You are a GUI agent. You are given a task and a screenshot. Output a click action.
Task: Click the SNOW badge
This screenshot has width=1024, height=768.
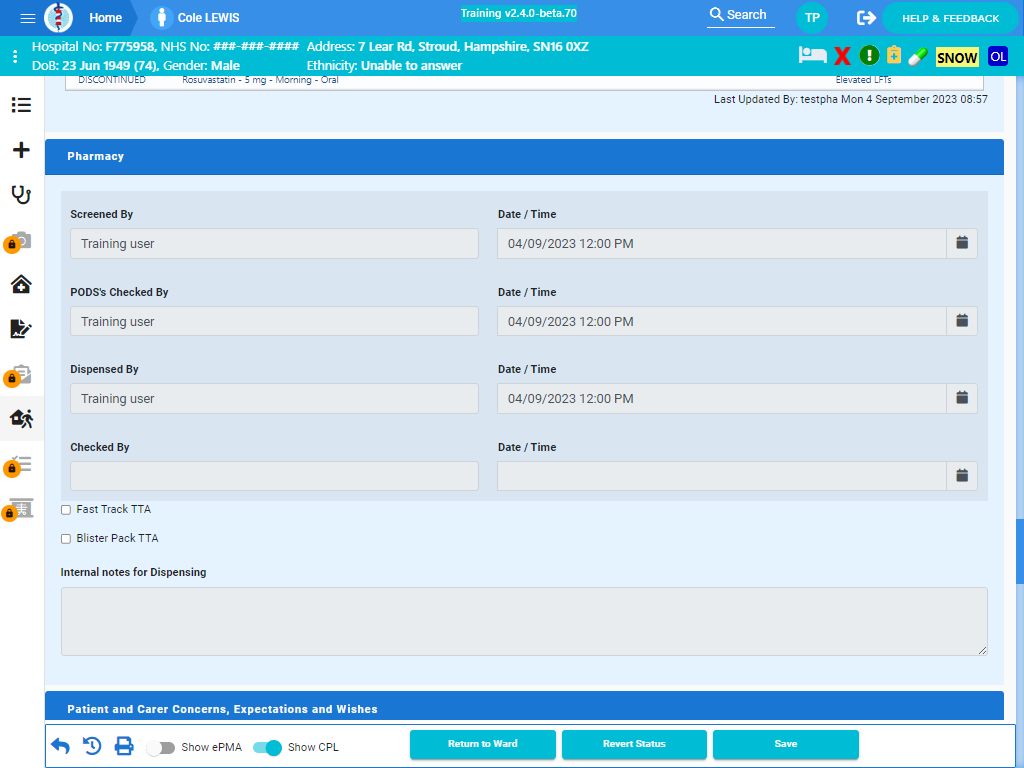click(957, 57)
